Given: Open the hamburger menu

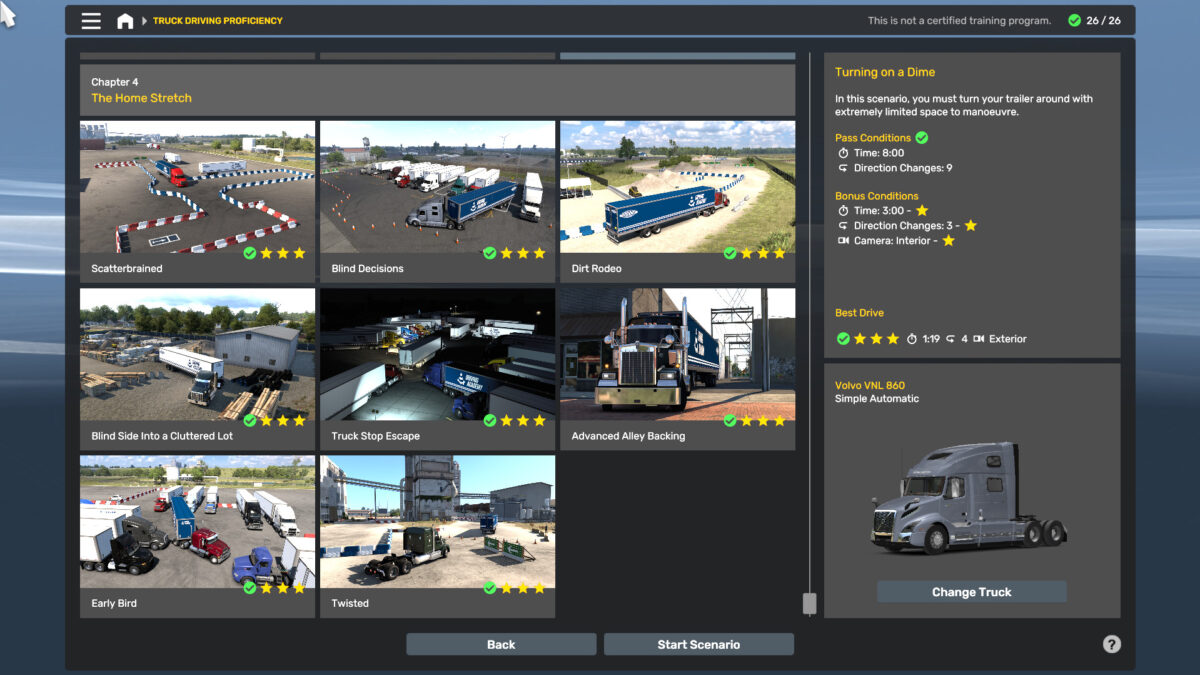Looking at the screenshot, I should (91, 21).
